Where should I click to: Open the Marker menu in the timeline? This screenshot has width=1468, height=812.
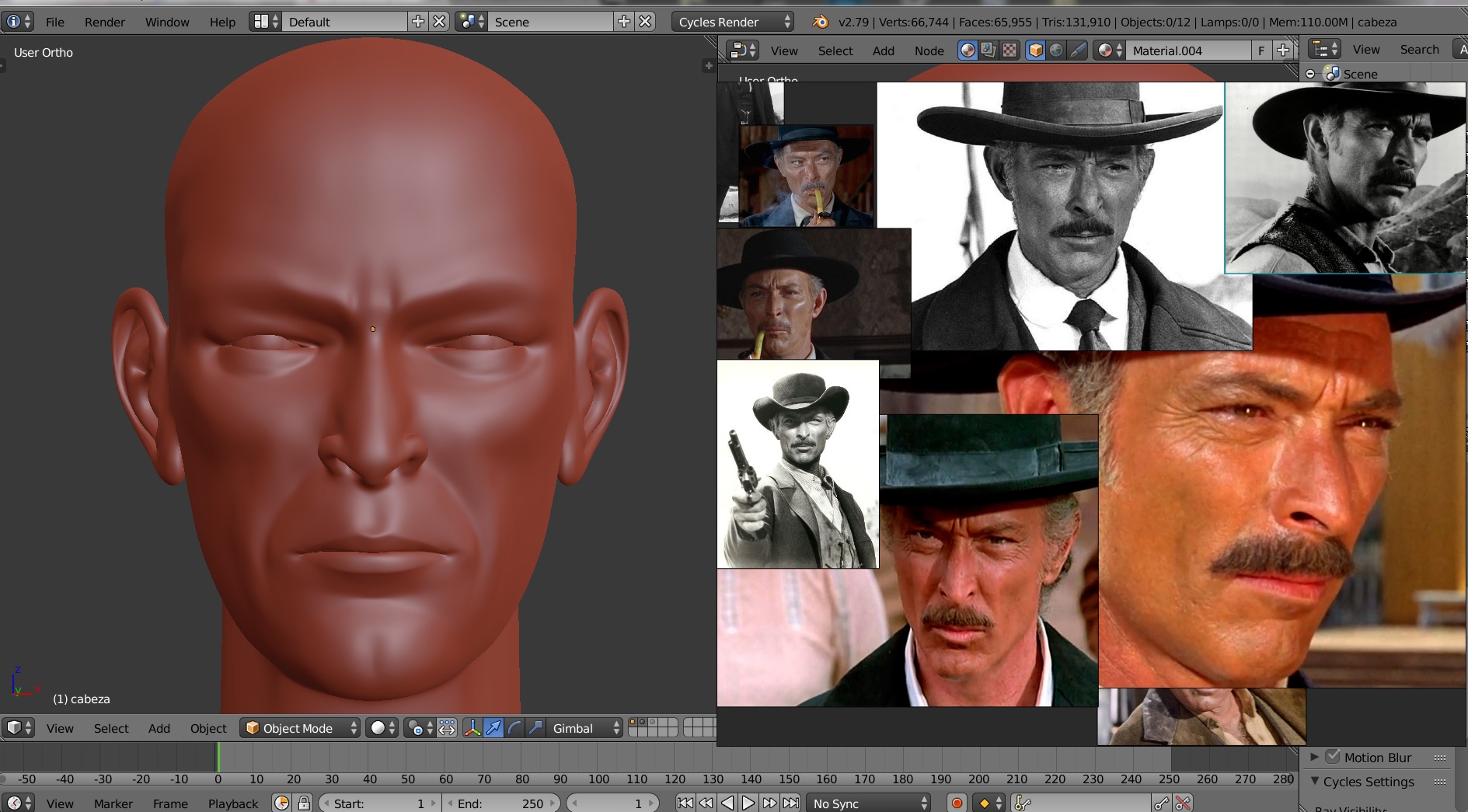[x=113, y=803]
